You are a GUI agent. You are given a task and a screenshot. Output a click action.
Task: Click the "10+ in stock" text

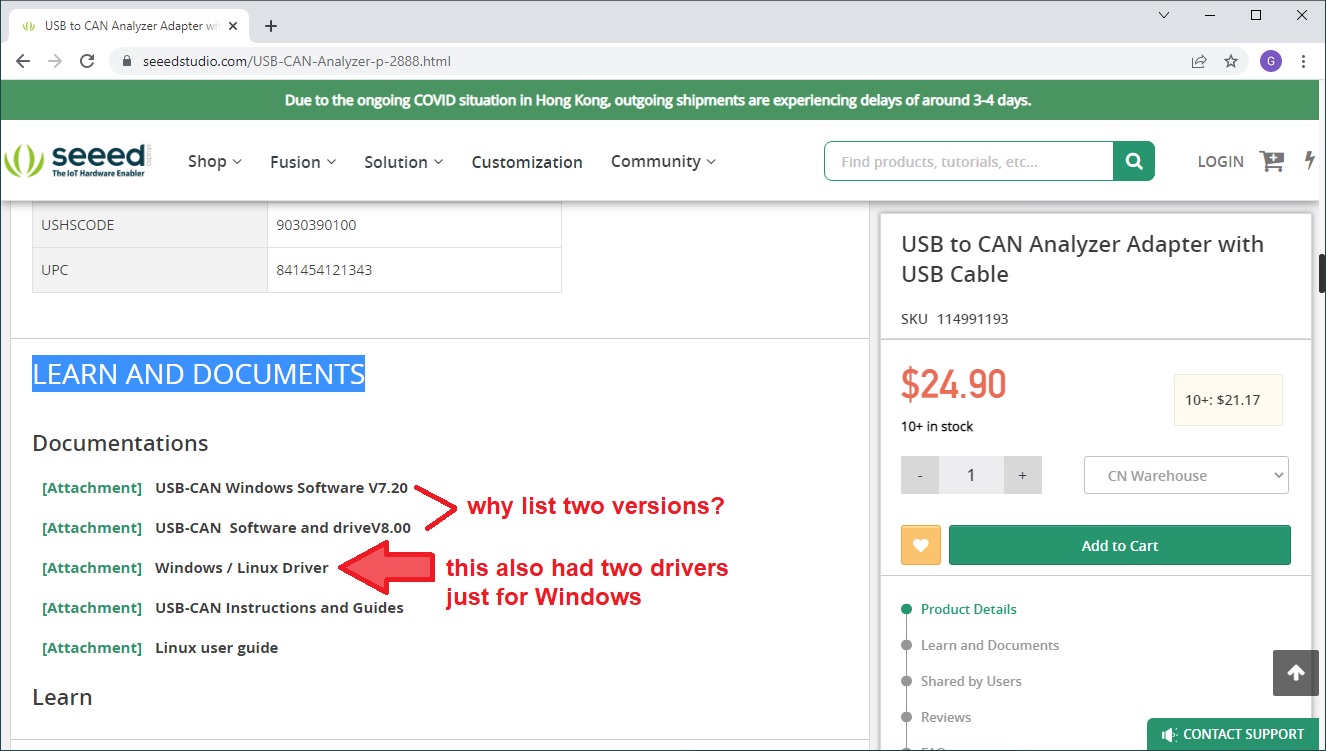click(937, 426)
